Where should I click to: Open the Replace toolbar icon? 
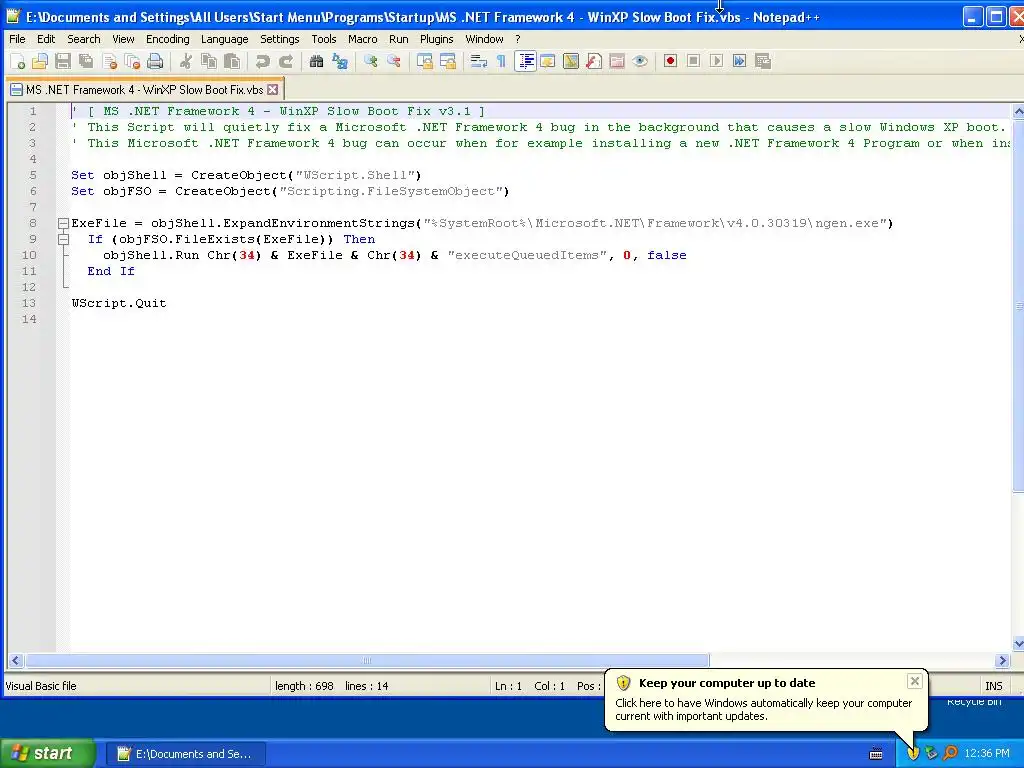pos(340,61)
